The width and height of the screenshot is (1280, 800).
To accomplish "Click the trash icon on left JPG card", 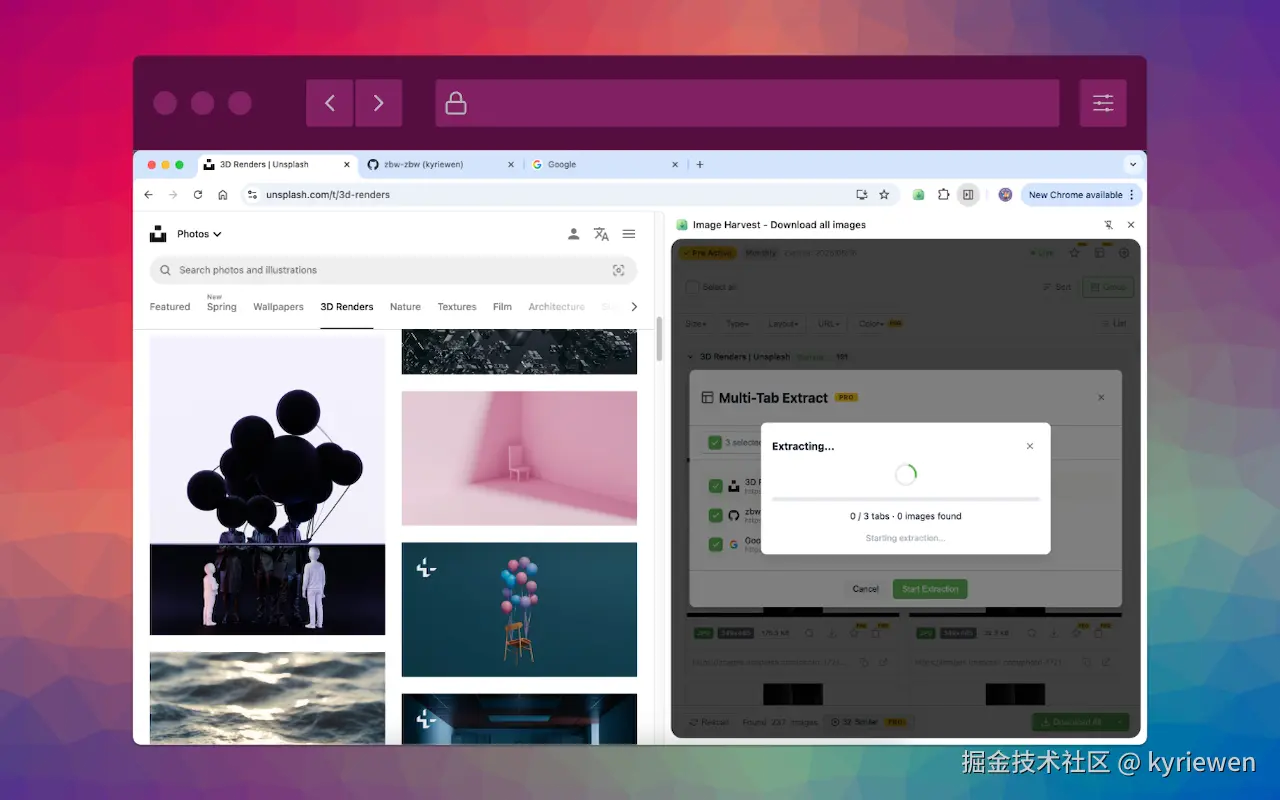I will 875,633.
